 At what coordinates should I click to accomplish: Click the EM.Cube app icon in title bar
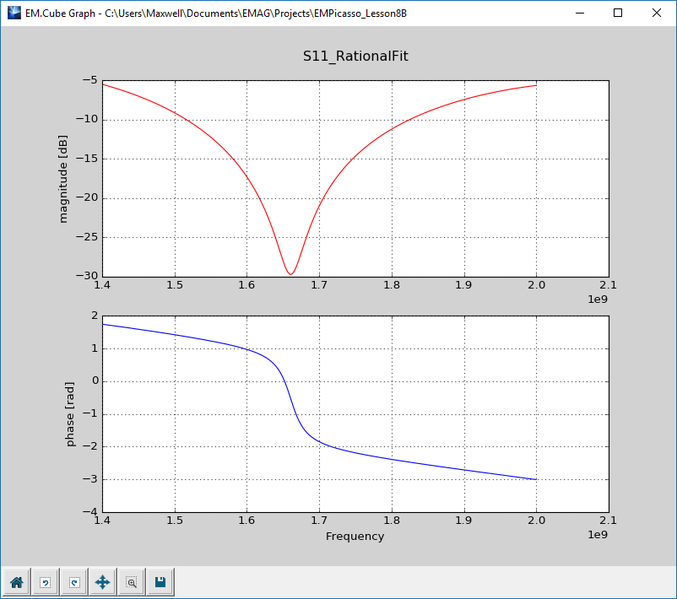pos(14,13)
